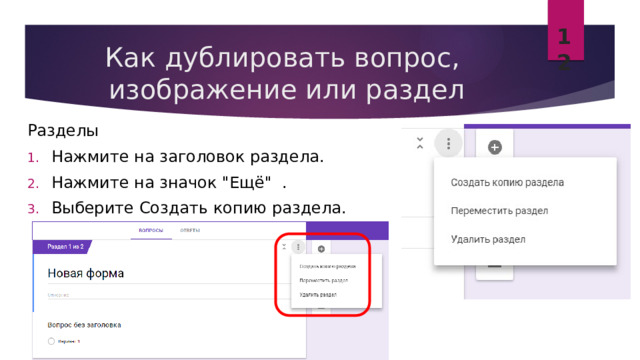
Task: Click three-dot More icon in small form screenshot
Action: [x=298, y=247]
